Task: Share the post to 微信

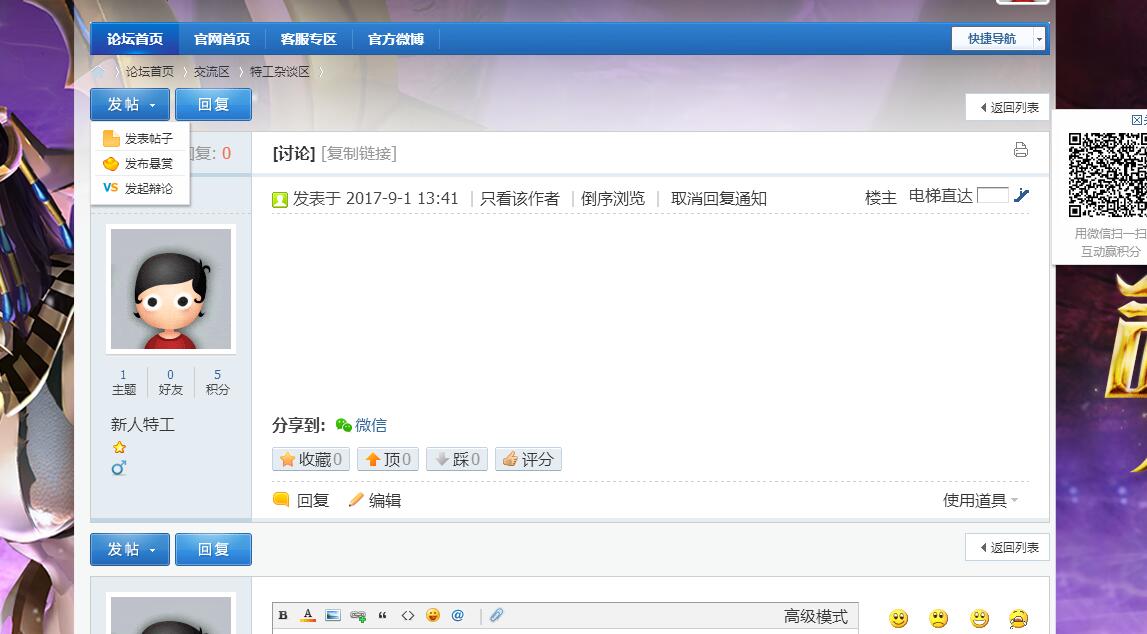Action: (371, 425)
